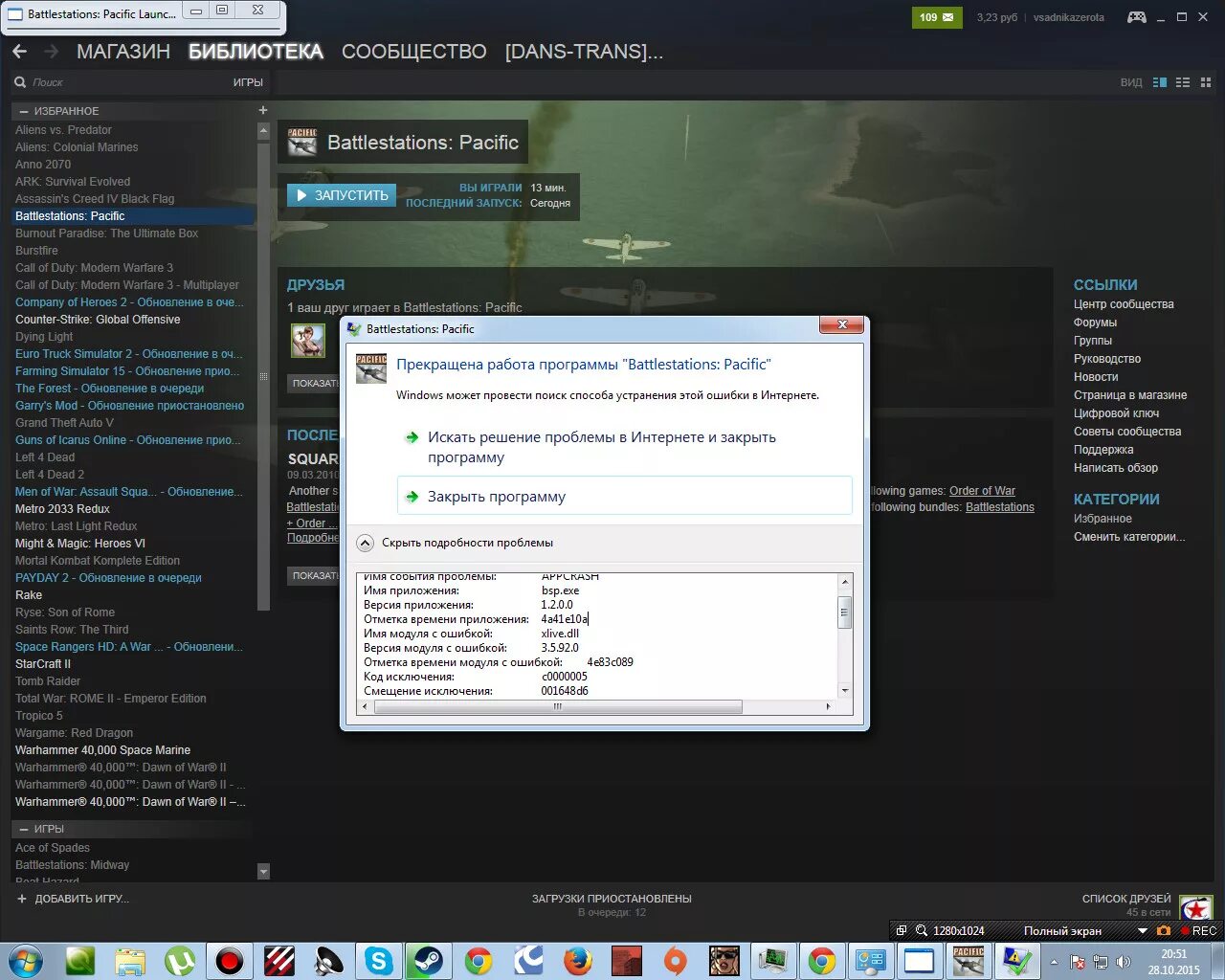The width and height of the screenshot is (1225, 980).
Task: Click Battlestations Pacific taskbar icon
Action: click(x=969, y=960)
